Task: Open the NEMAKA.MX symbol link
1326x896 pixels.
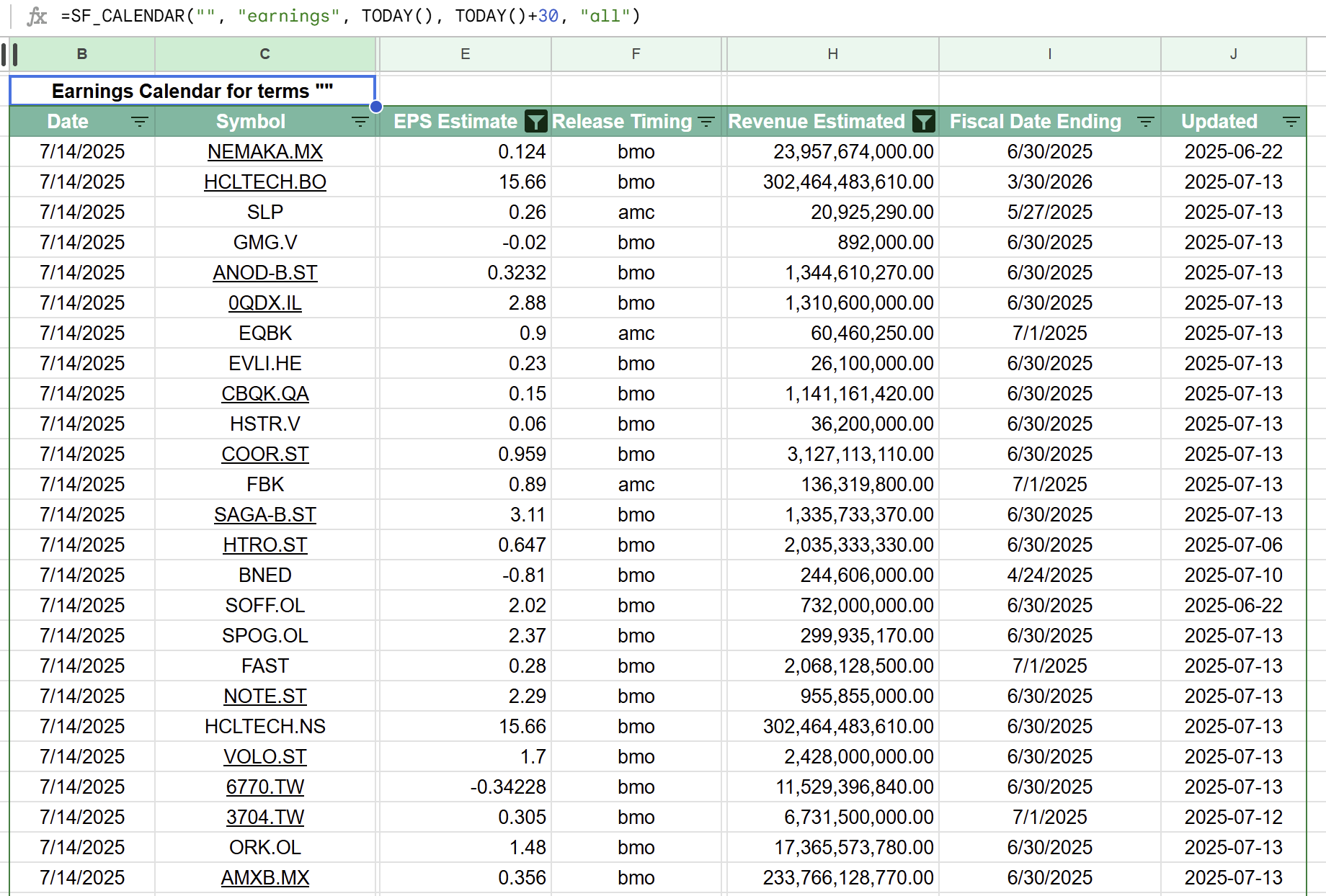Action: tap(264, 152)
